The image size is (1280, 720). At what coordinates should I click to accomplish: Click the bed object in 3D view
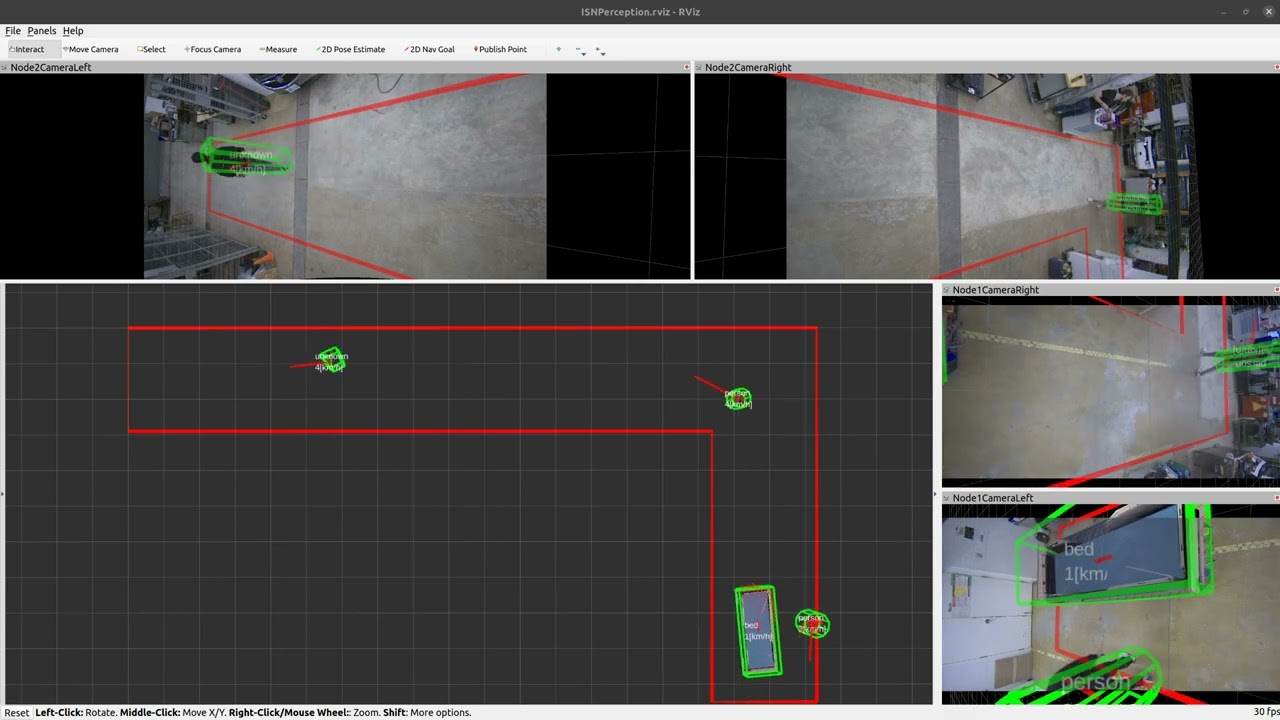[x=758, y=632]
